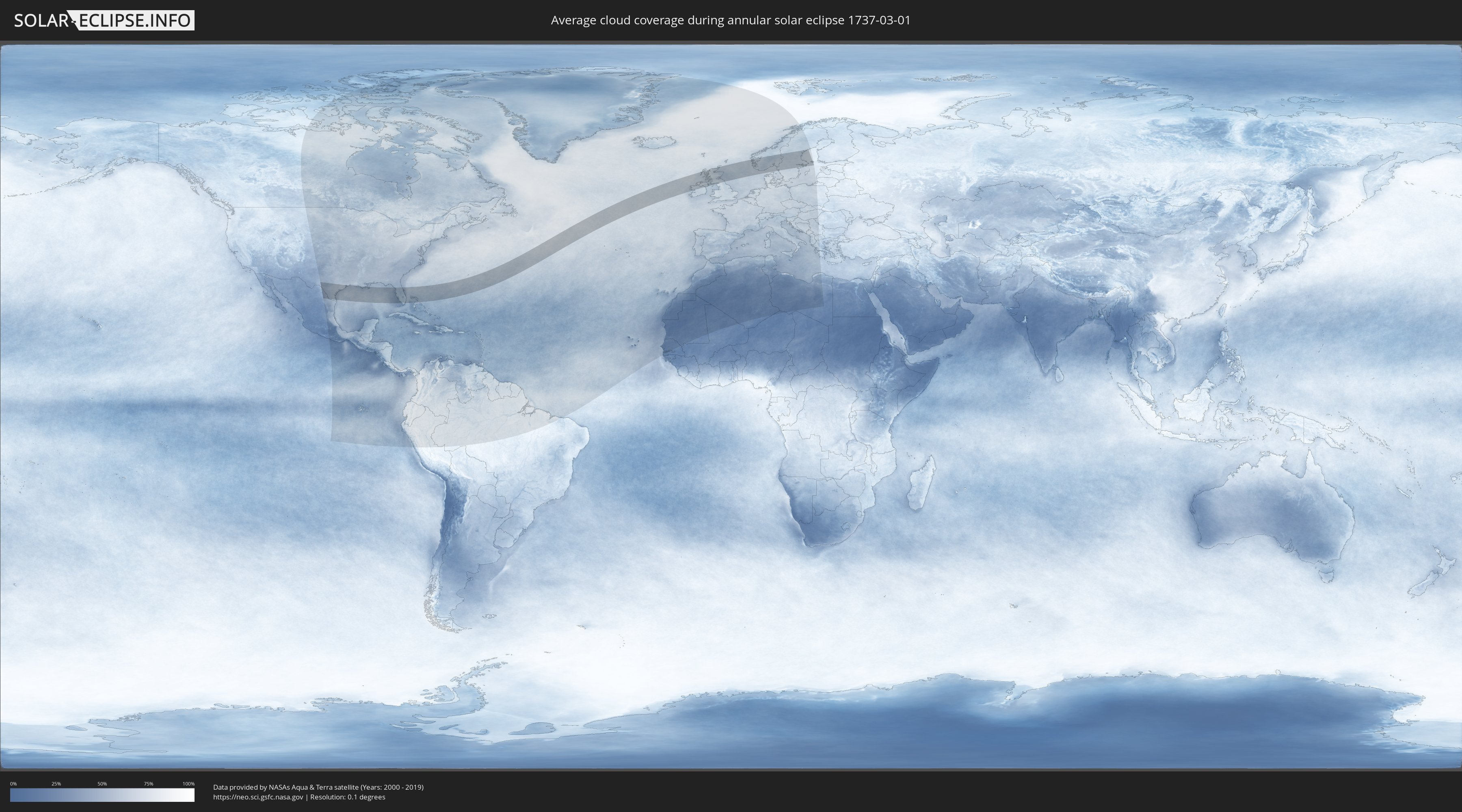Click the SOLAR-ECLIPSE.INFO logo

click(104, 20)
